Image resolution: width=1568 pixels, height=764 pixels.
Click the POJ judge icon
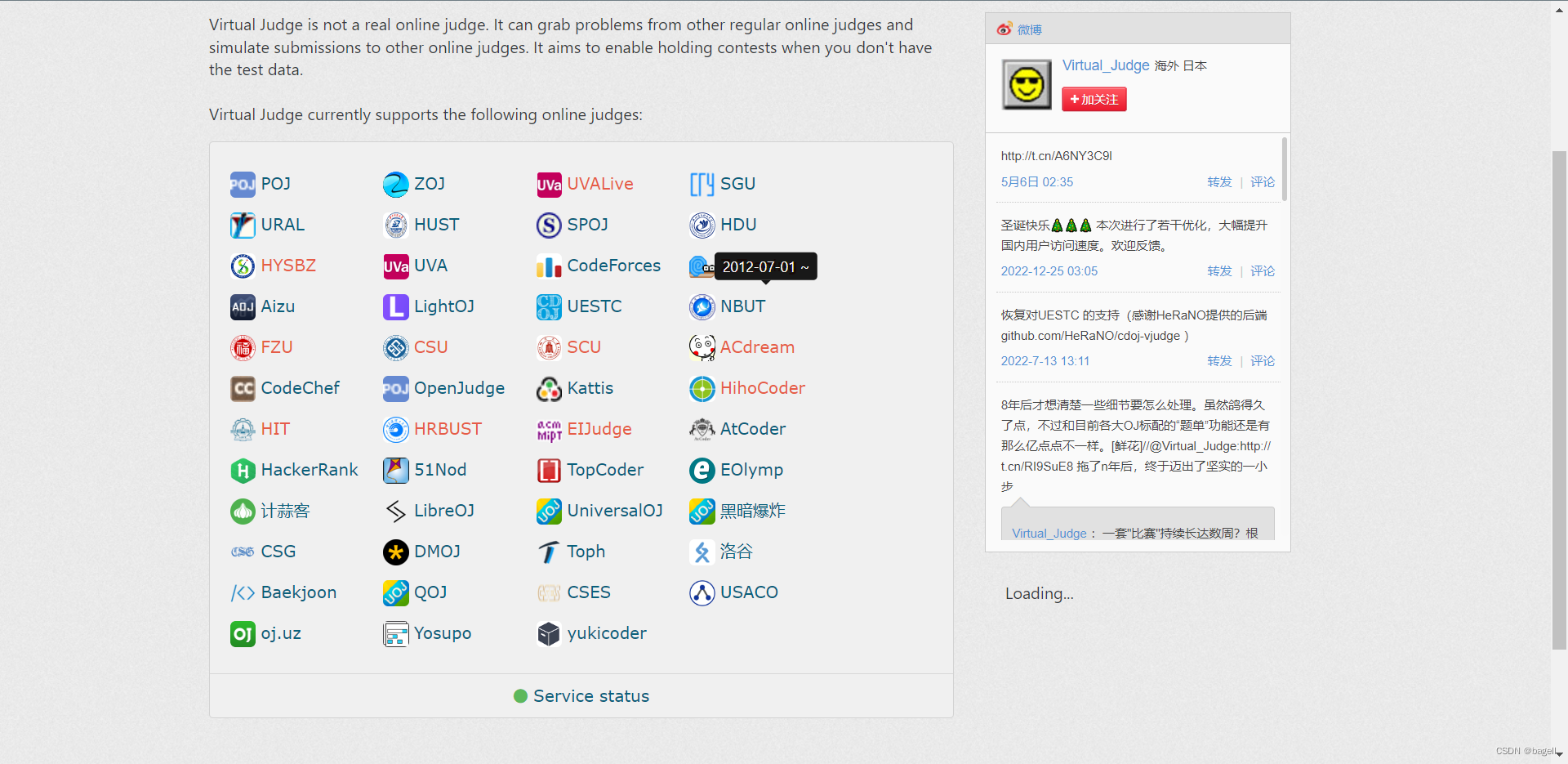click(x=243, y=184)
